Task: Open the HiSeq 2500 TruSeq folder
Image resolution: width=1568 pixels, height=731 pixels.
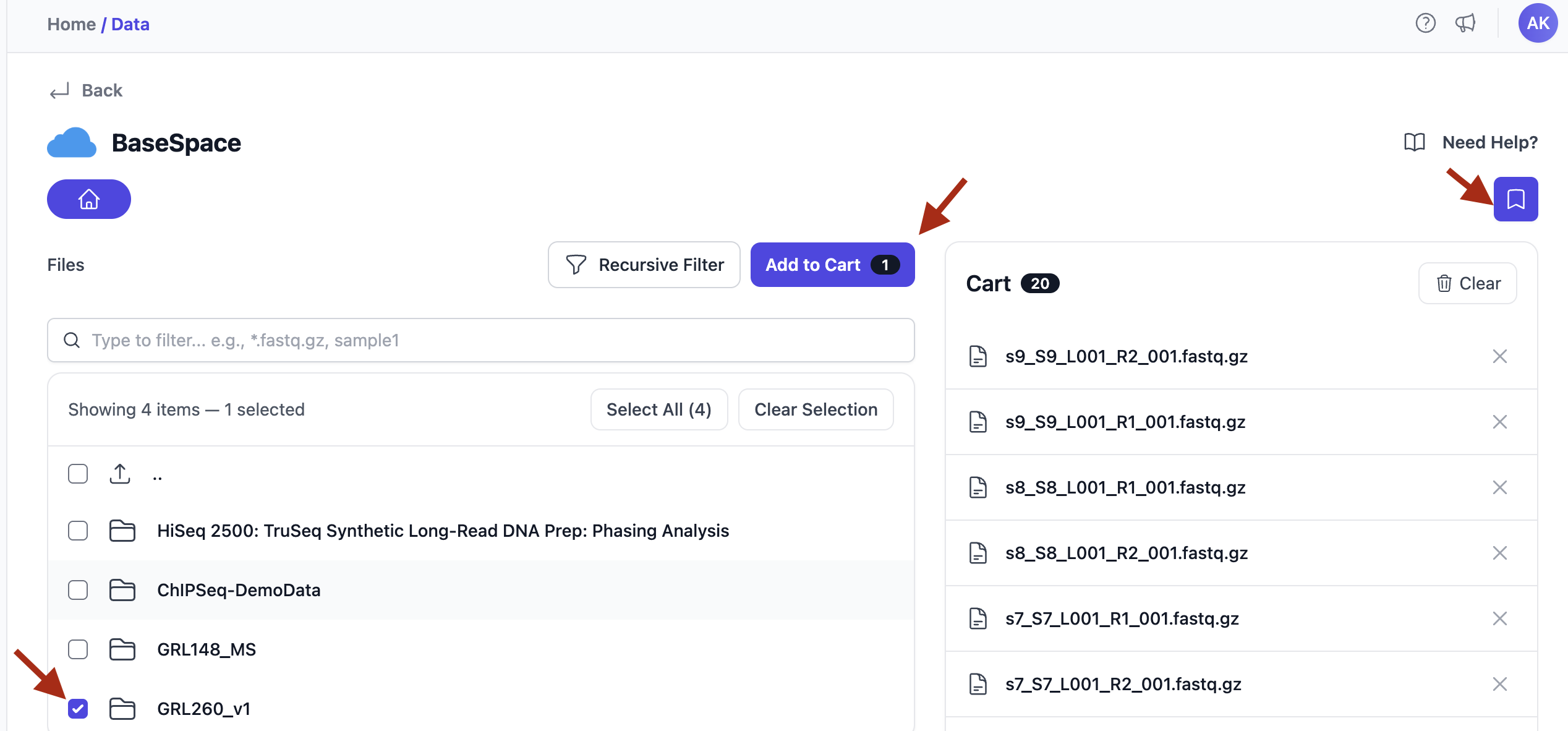Action: pos(443,531)
